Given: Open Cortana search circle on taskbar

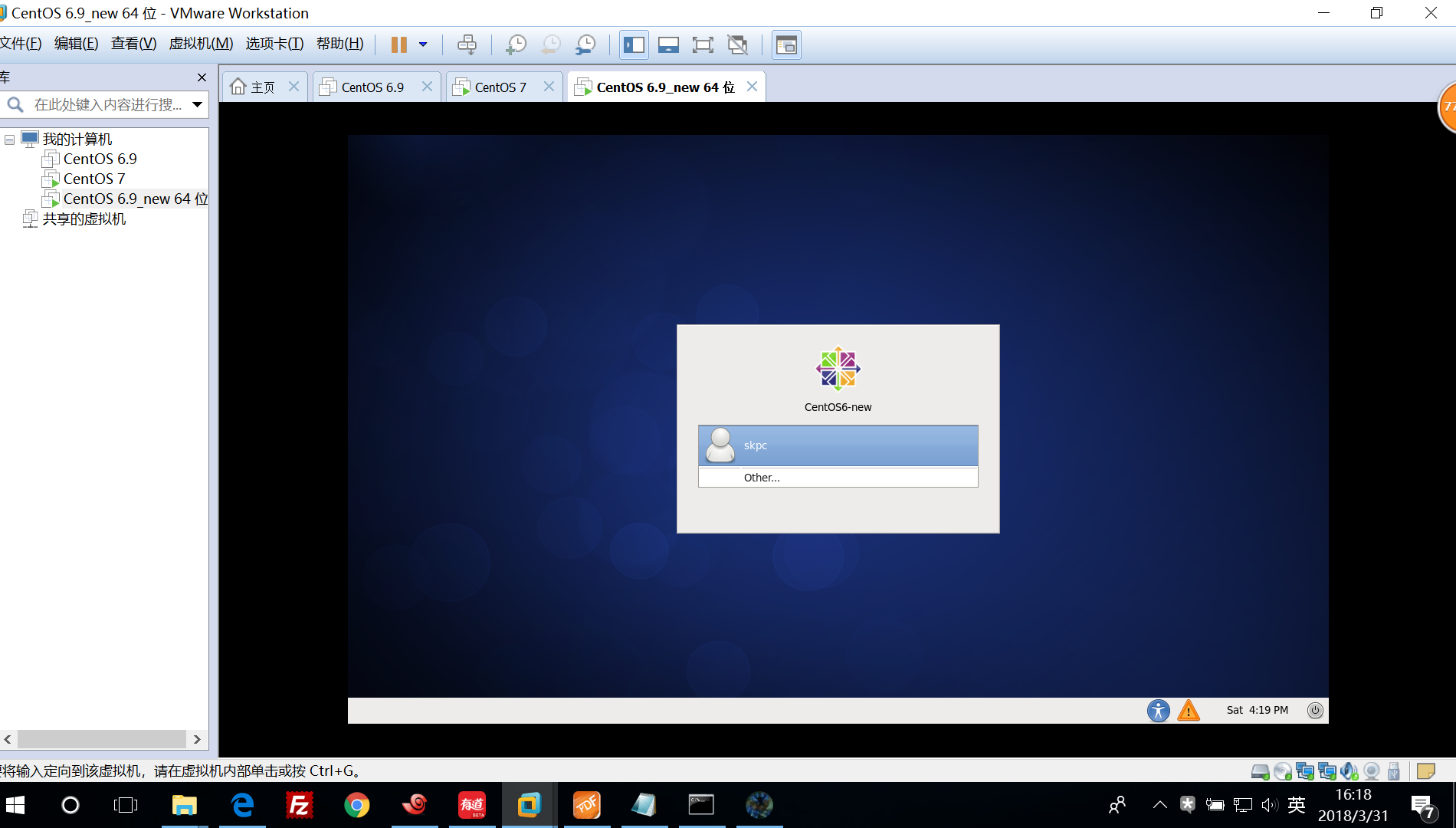Looking at the screenshot, I should coord(70,805).
